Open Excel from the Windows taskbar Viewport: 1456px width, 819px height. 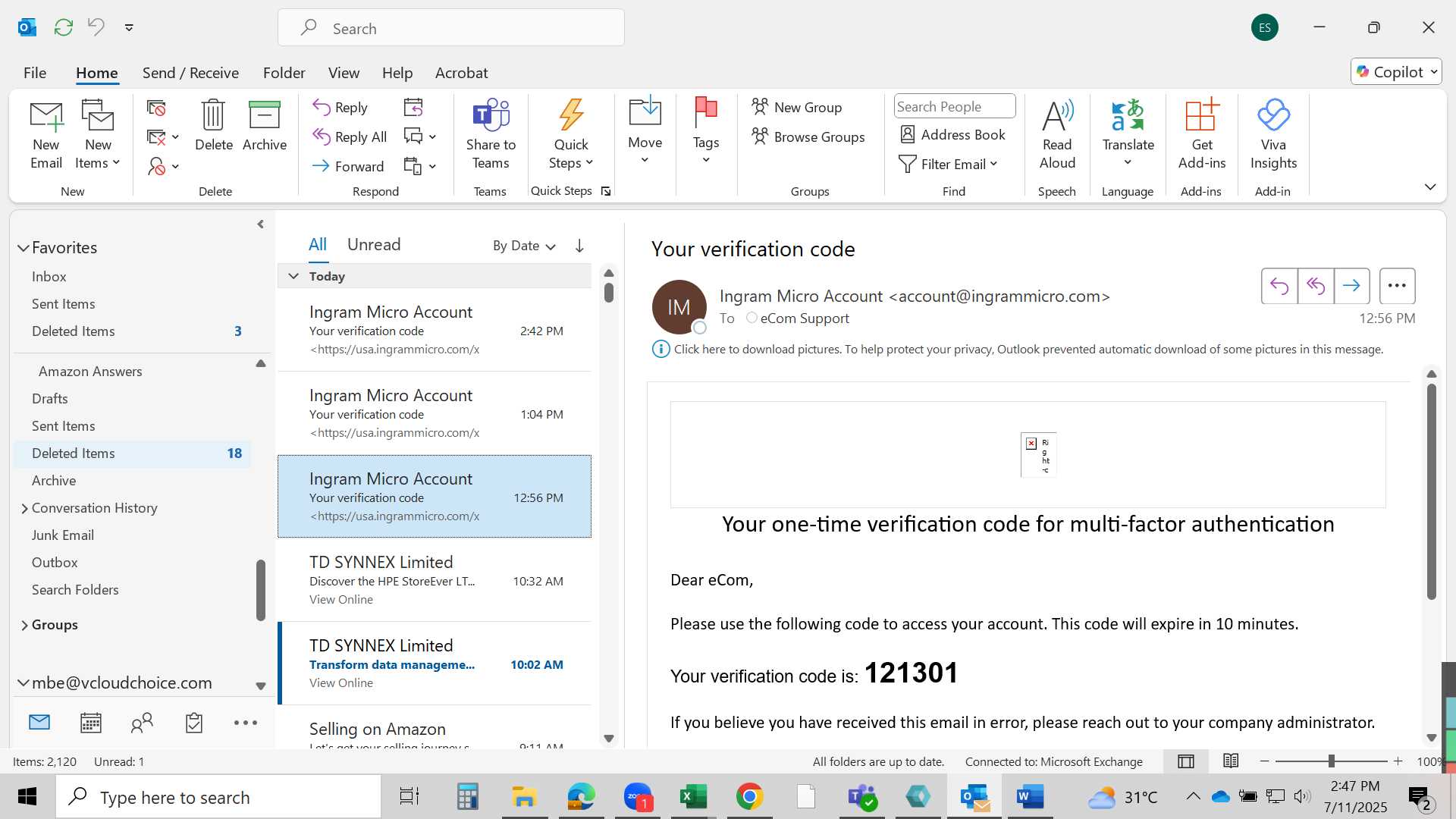693,797
